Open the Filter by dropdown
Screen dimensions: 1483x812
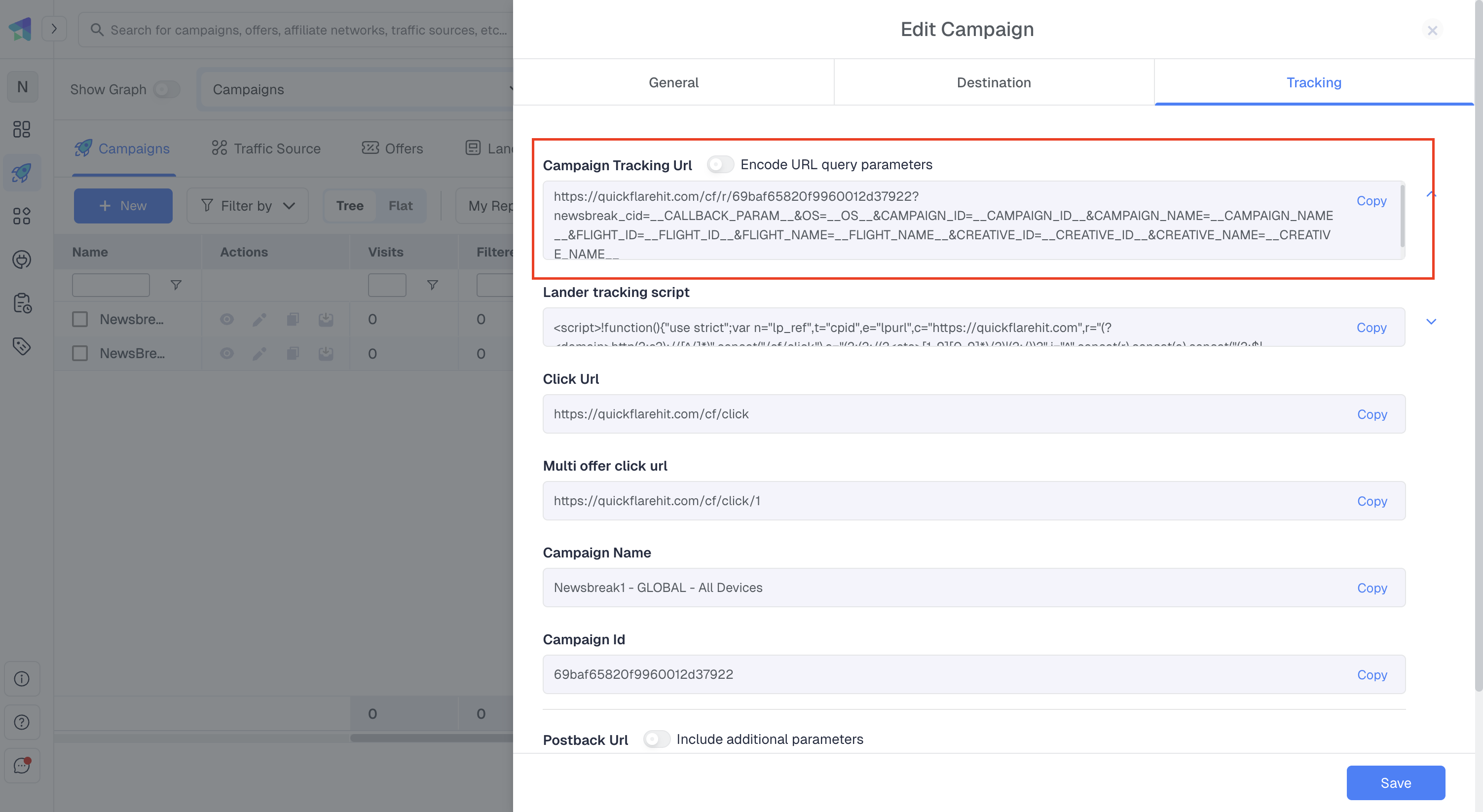pos(248,206)
